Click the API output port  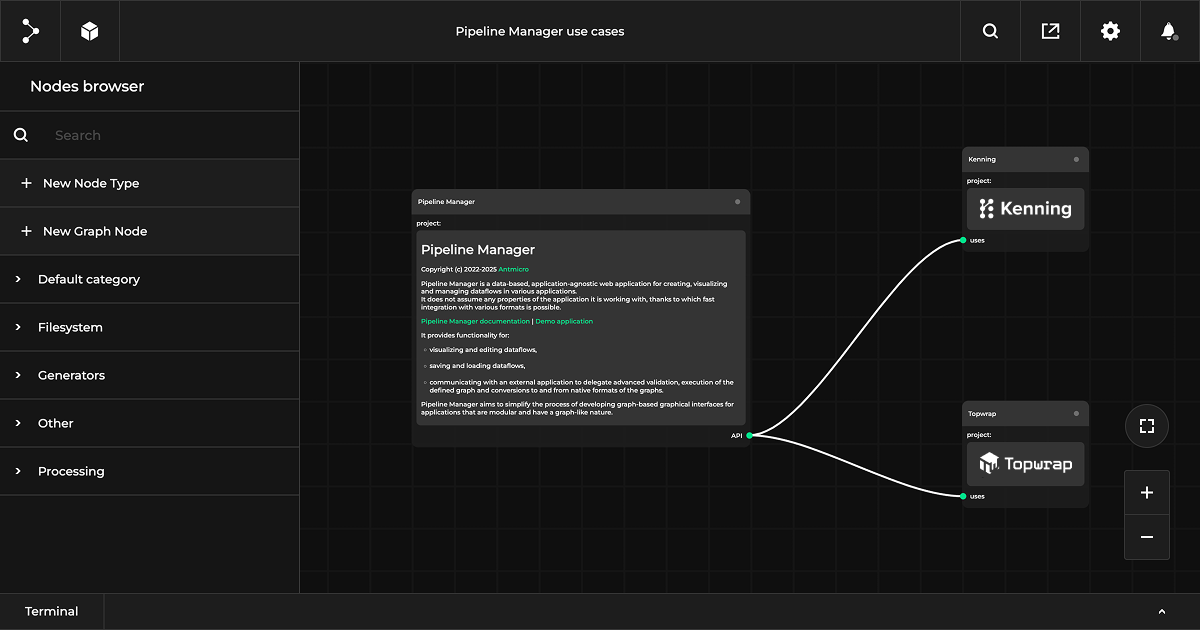(749, 435)
